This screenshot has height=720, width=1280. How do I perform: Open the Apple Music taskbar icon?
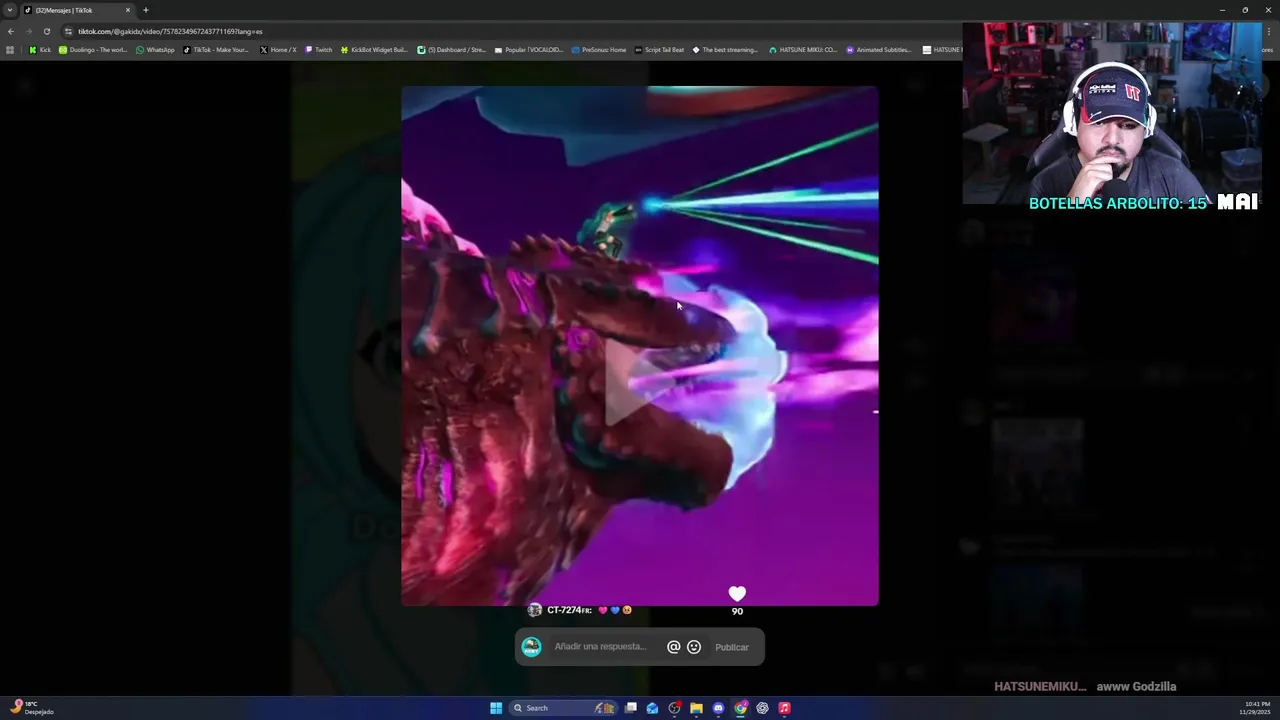point(784,708)
